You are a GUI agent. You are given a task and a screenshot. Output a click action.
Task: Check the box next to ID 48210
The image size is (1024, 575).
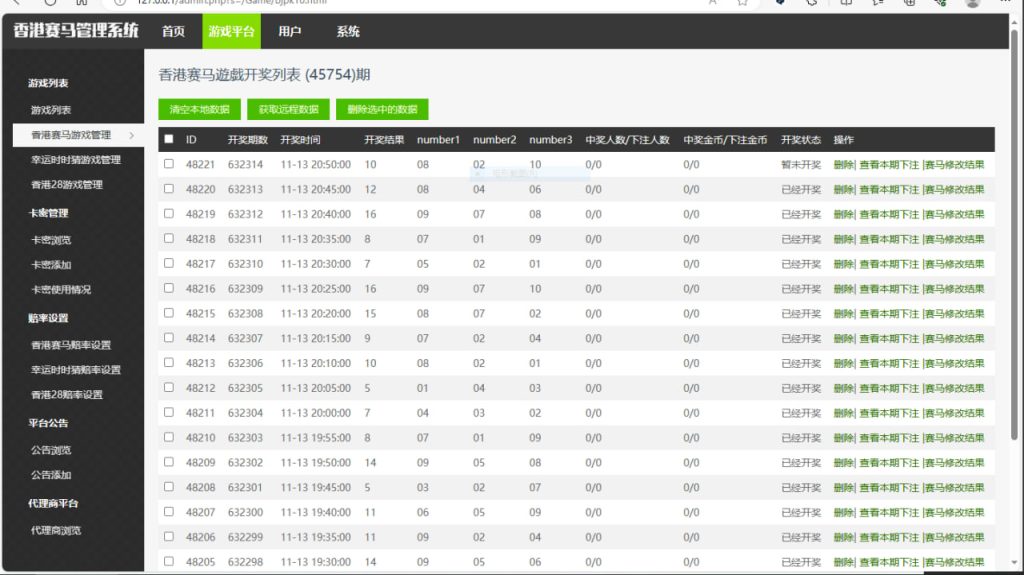click(168, 436)
